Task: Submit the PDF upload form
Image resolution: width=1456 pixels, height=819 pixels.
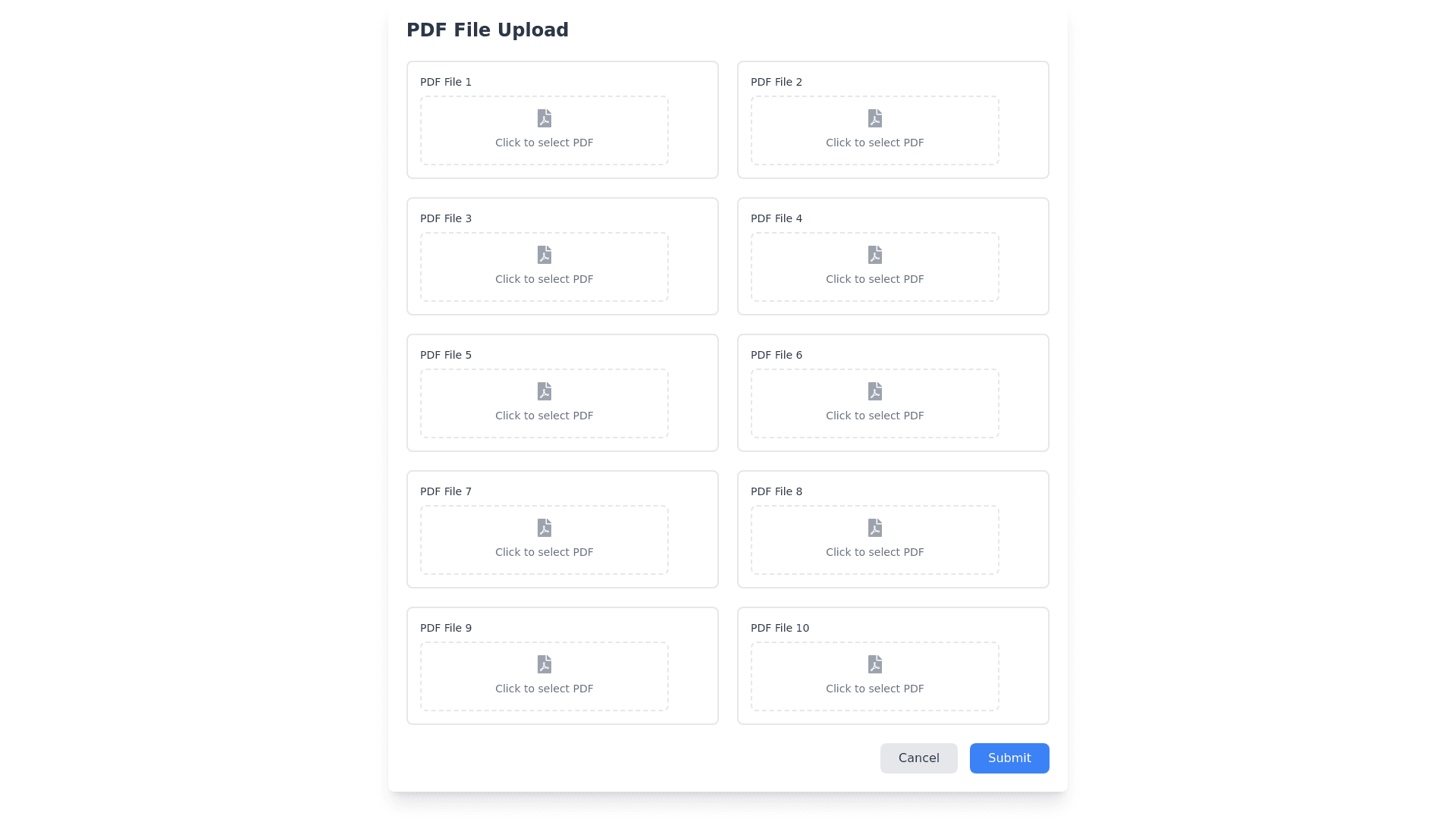Action: pos(1009,758)
